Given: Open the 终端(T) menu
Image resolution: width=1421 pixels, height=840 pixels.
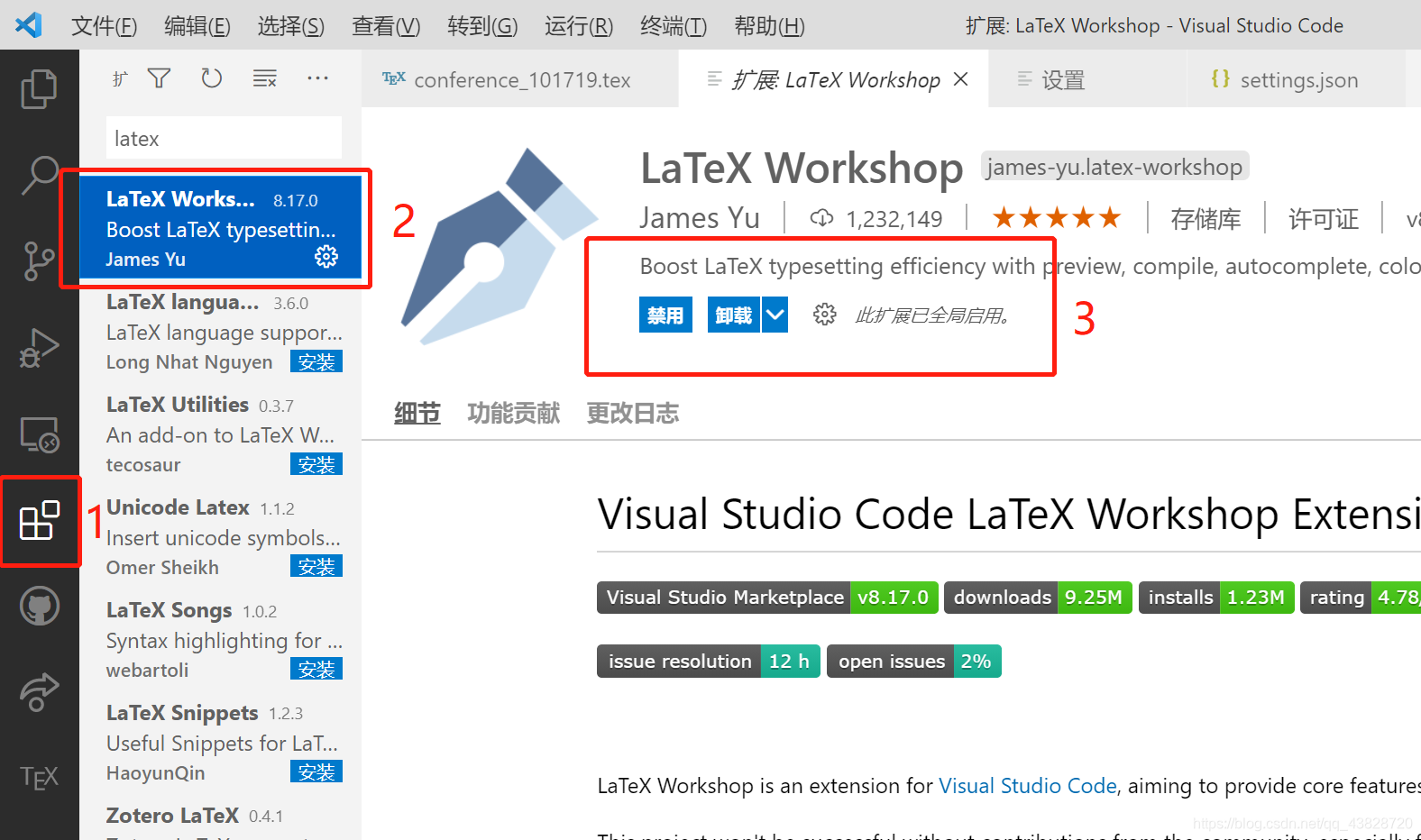Looking at the screenshot, I should click(674, 25).
